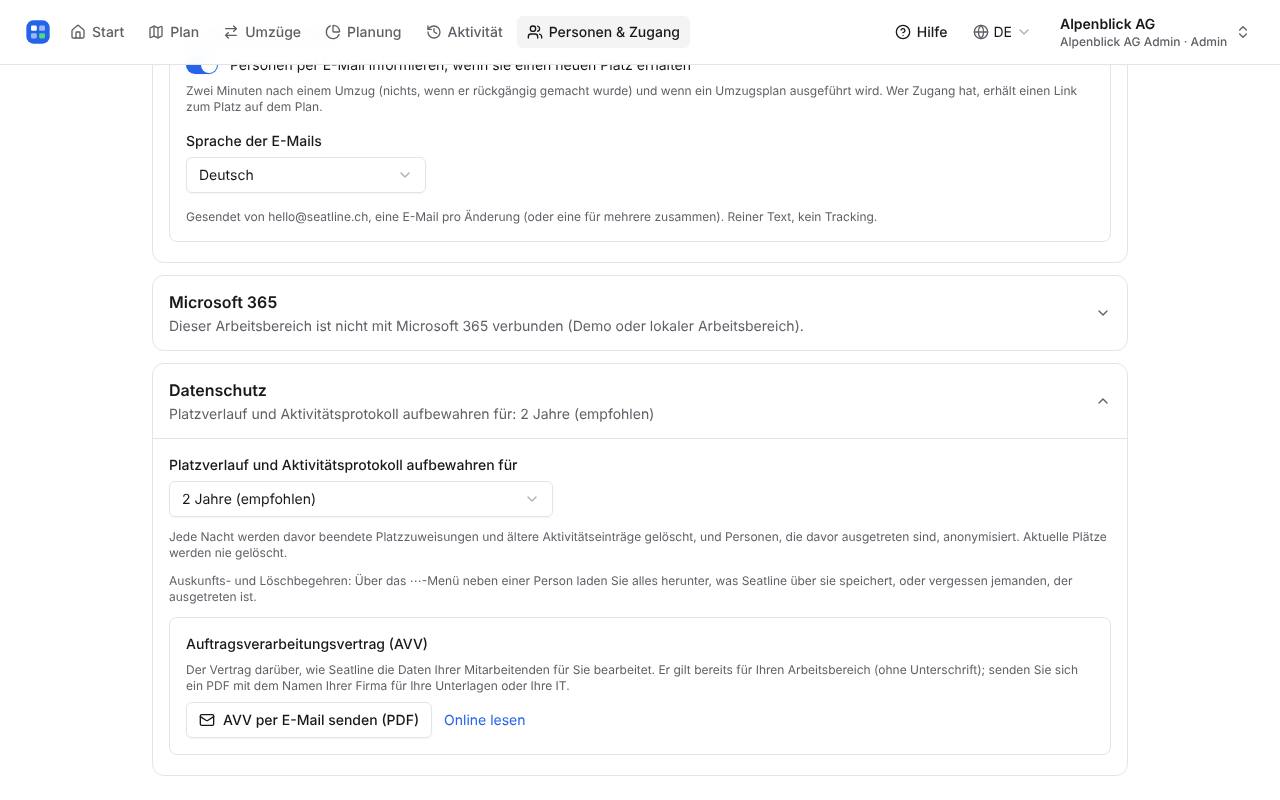Collapse the Datenschutz section
1280x800 pixels.
[640, 401]
